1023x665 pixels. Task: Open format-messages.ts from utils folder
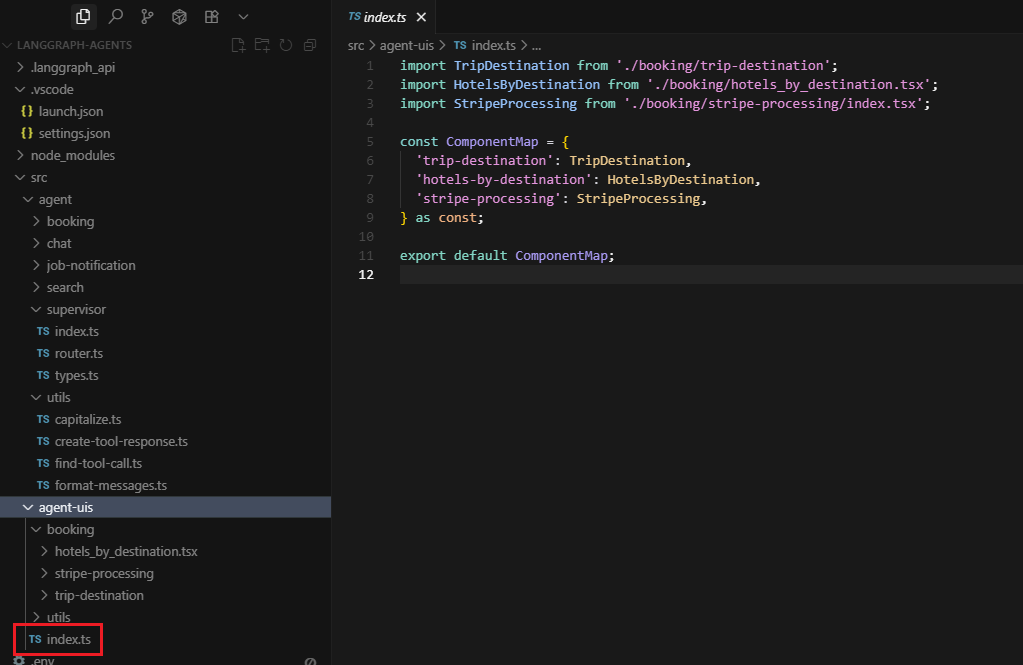[x=110, y=485]
